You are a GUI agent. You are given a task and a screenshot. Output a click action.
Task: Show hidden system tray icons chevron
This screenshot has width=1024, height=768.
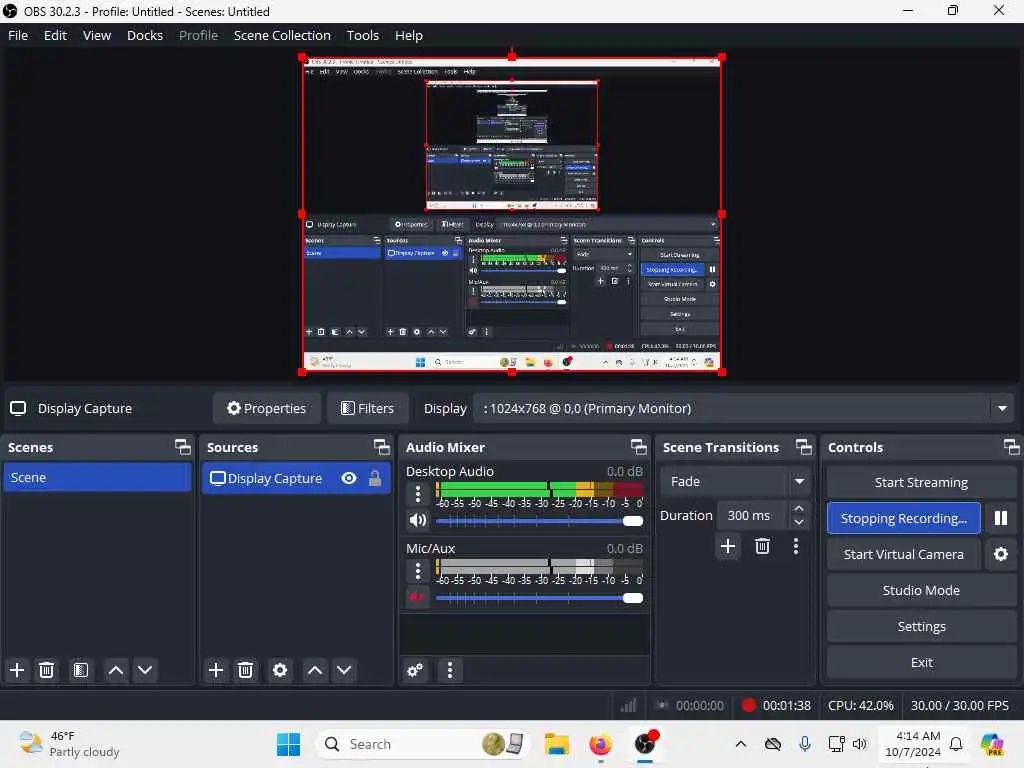pos(741,744)
